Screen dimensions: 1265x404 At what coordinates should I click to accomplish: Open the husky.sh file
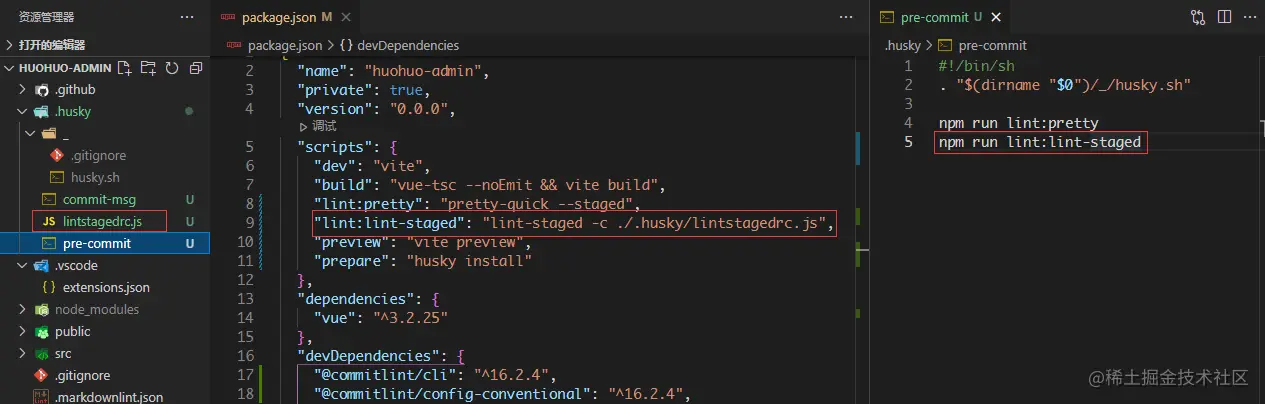pyautogui.click(x=105, y=178)
